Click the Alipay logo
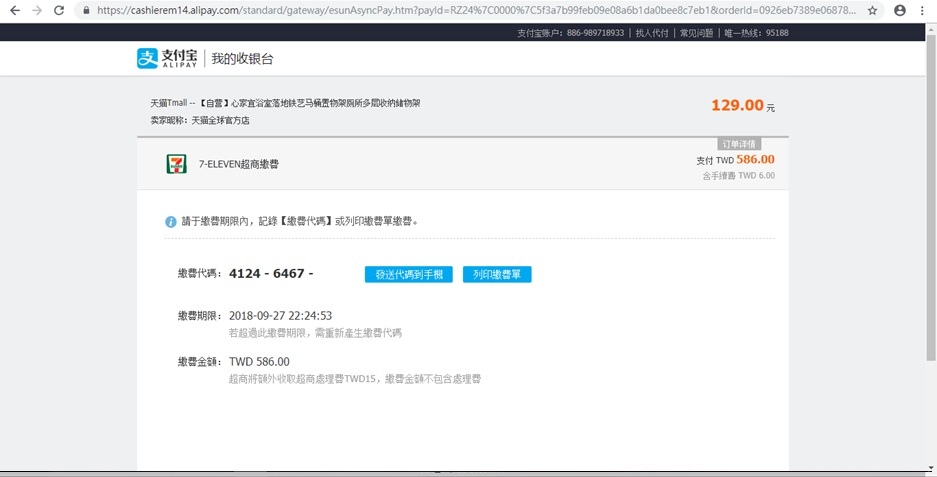The width and height of the screenshot is (937, 477). tap(167, 59)
